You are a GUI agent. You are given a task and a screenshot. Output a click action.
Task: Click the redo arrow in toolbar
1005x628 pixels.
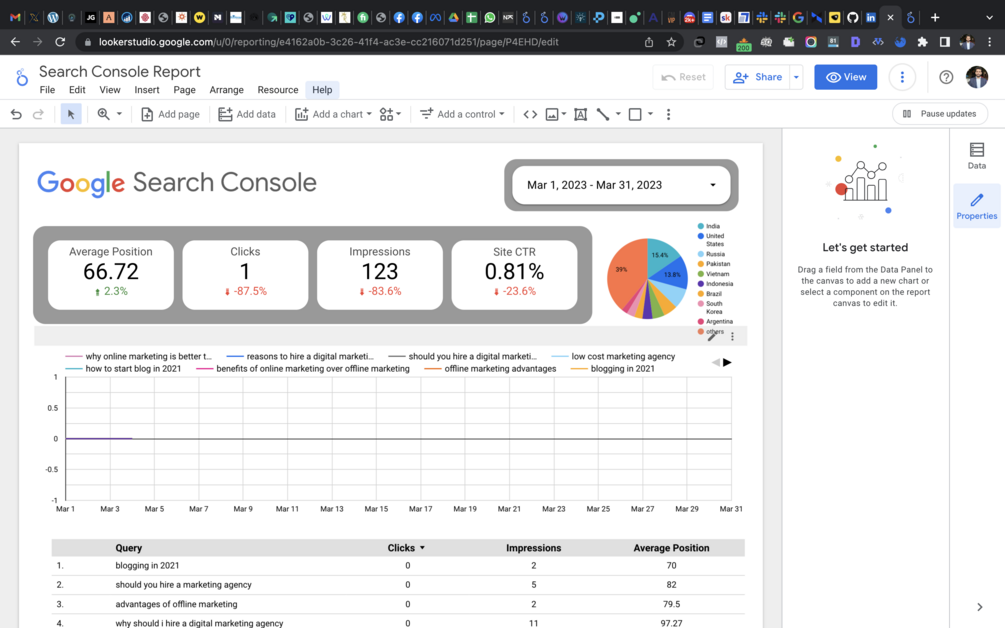[38, 114]
